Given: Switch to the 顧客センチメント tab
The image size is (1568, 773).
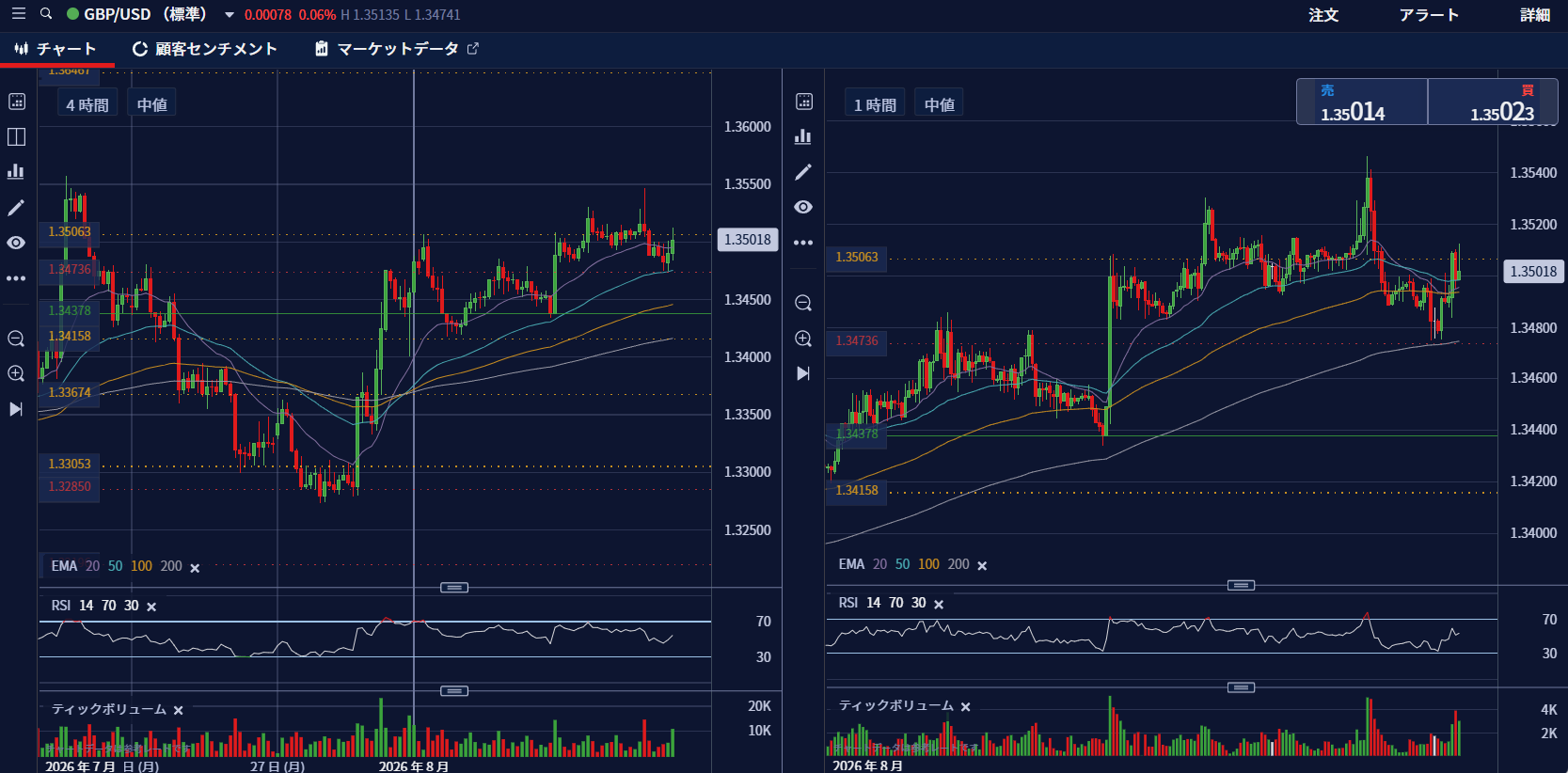Looking at the screenshot, I should (x=205, y=49).
